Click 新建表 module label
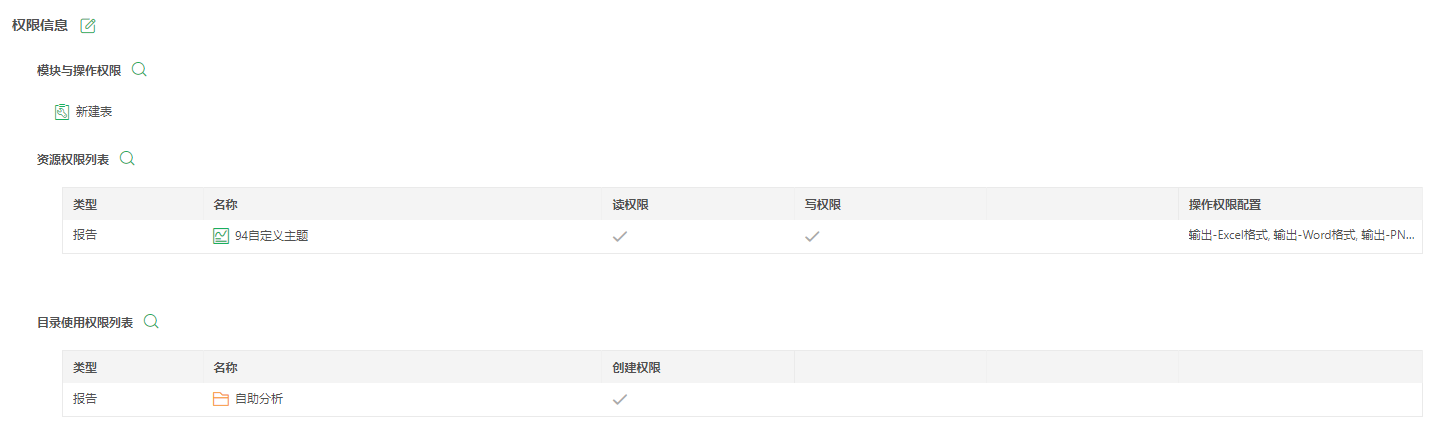This screenshot has width=1450, height=437. (94, 112)
